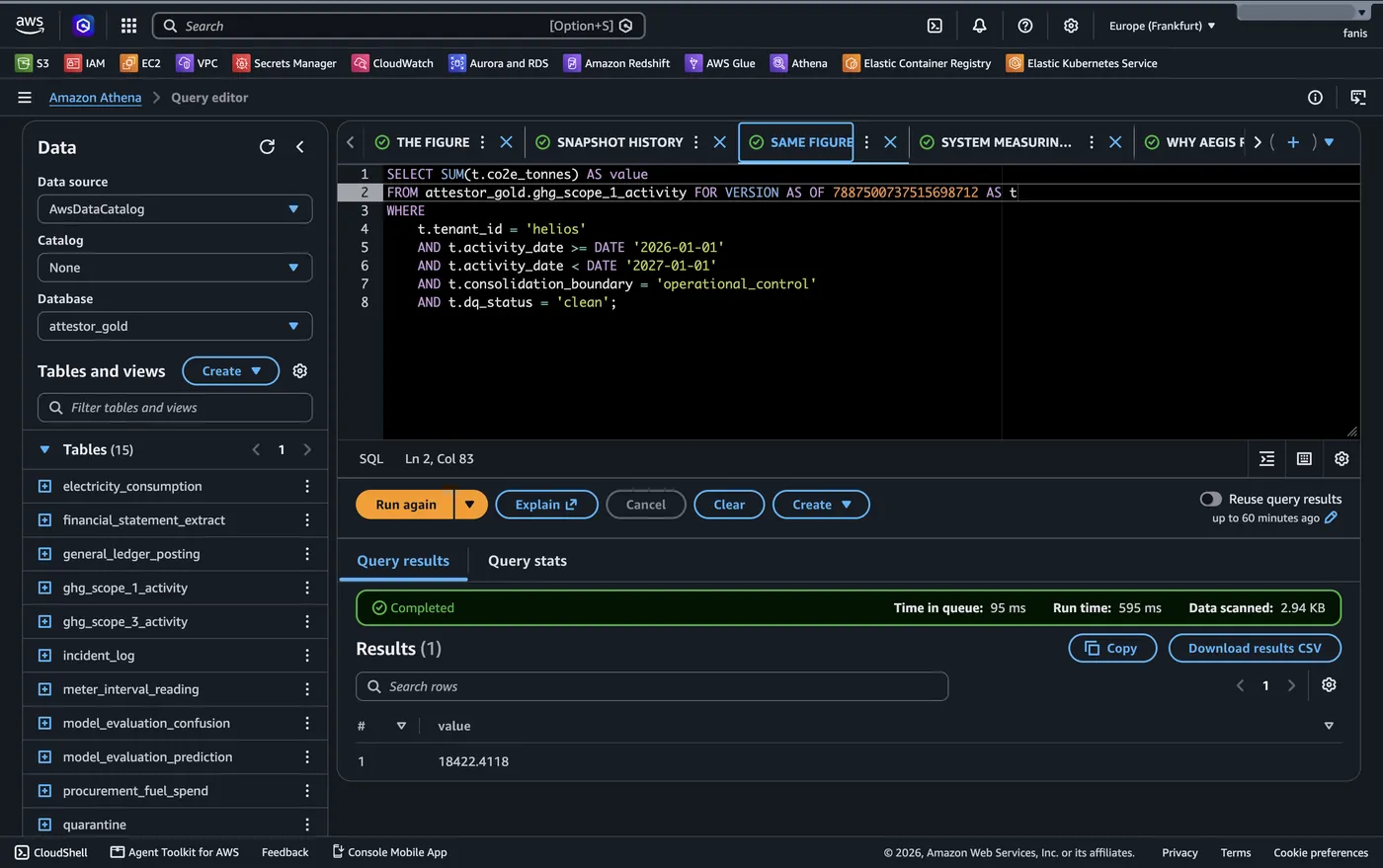Open the AWS home logo
This screenshot has width=1383, height=868.
coord(30,25)
